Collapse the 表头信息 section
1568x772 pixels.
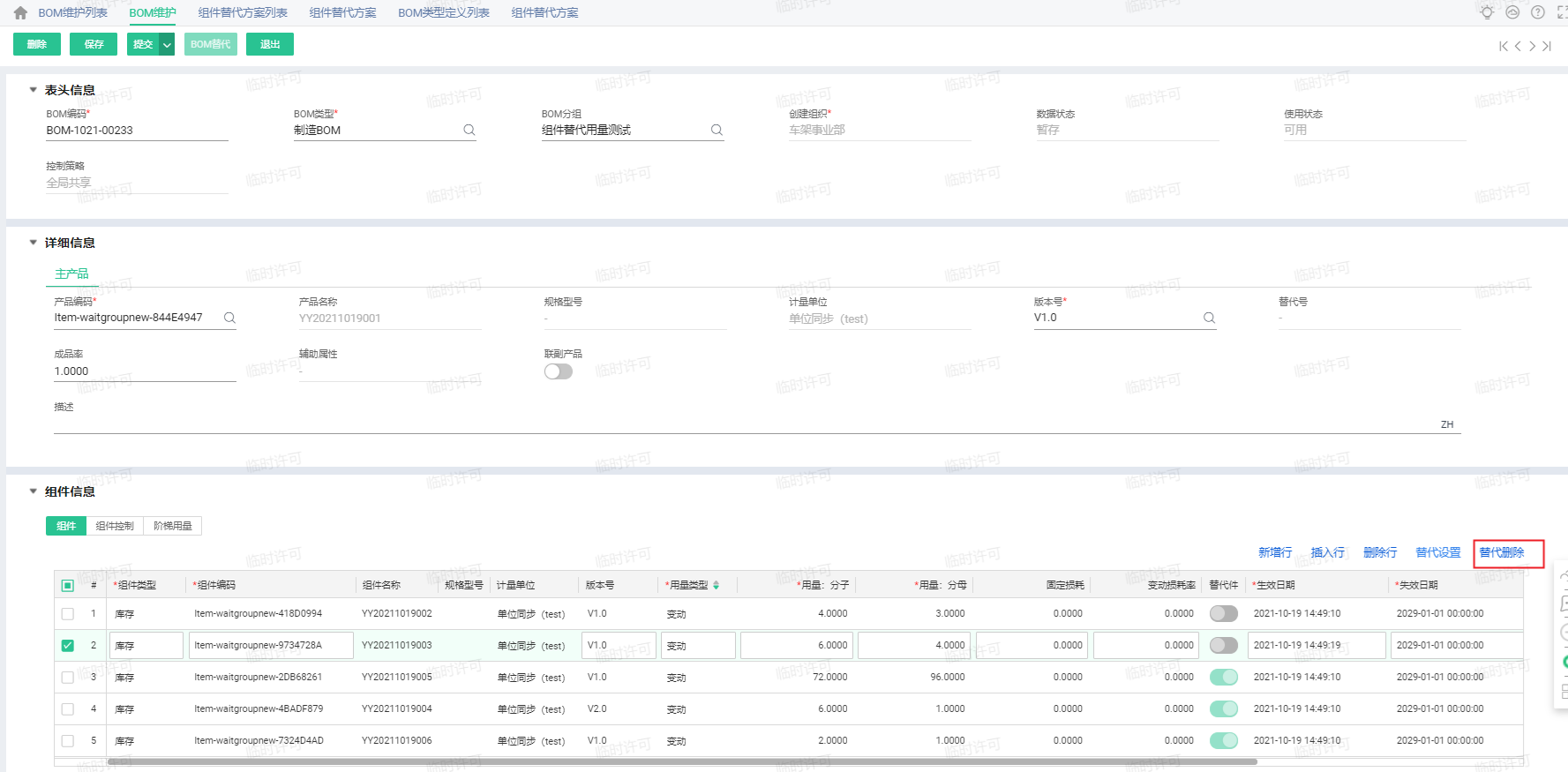point(34,90)
